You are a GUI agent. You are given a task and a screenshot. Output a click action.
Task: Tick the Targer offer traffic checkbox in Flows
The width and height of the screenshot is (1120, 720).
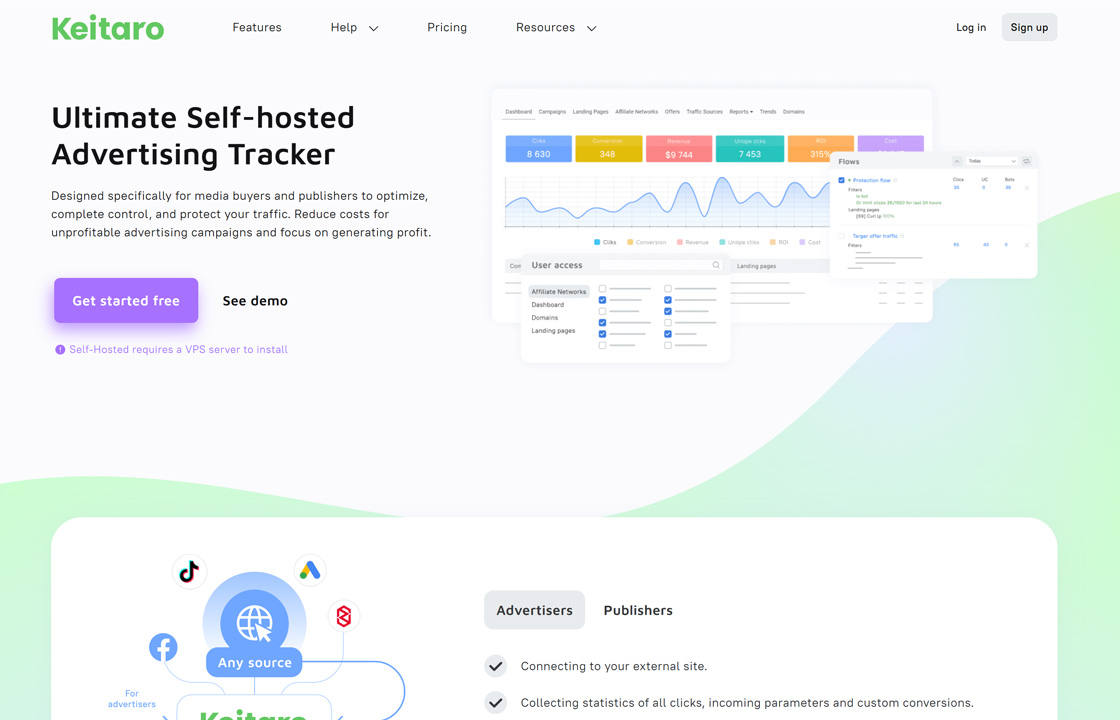(841, 236)
